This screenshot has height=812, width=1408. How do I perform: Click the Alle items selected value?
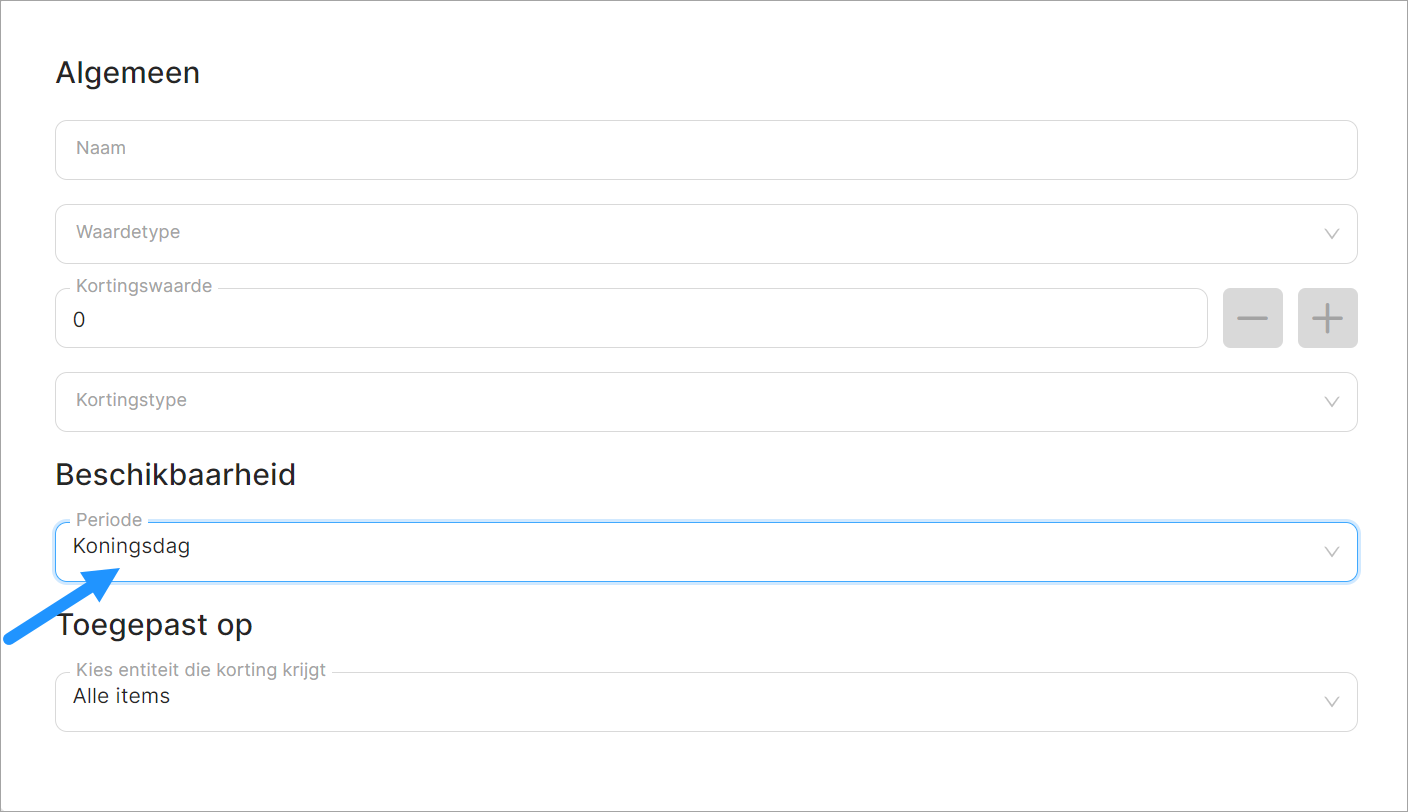(122, 696)
